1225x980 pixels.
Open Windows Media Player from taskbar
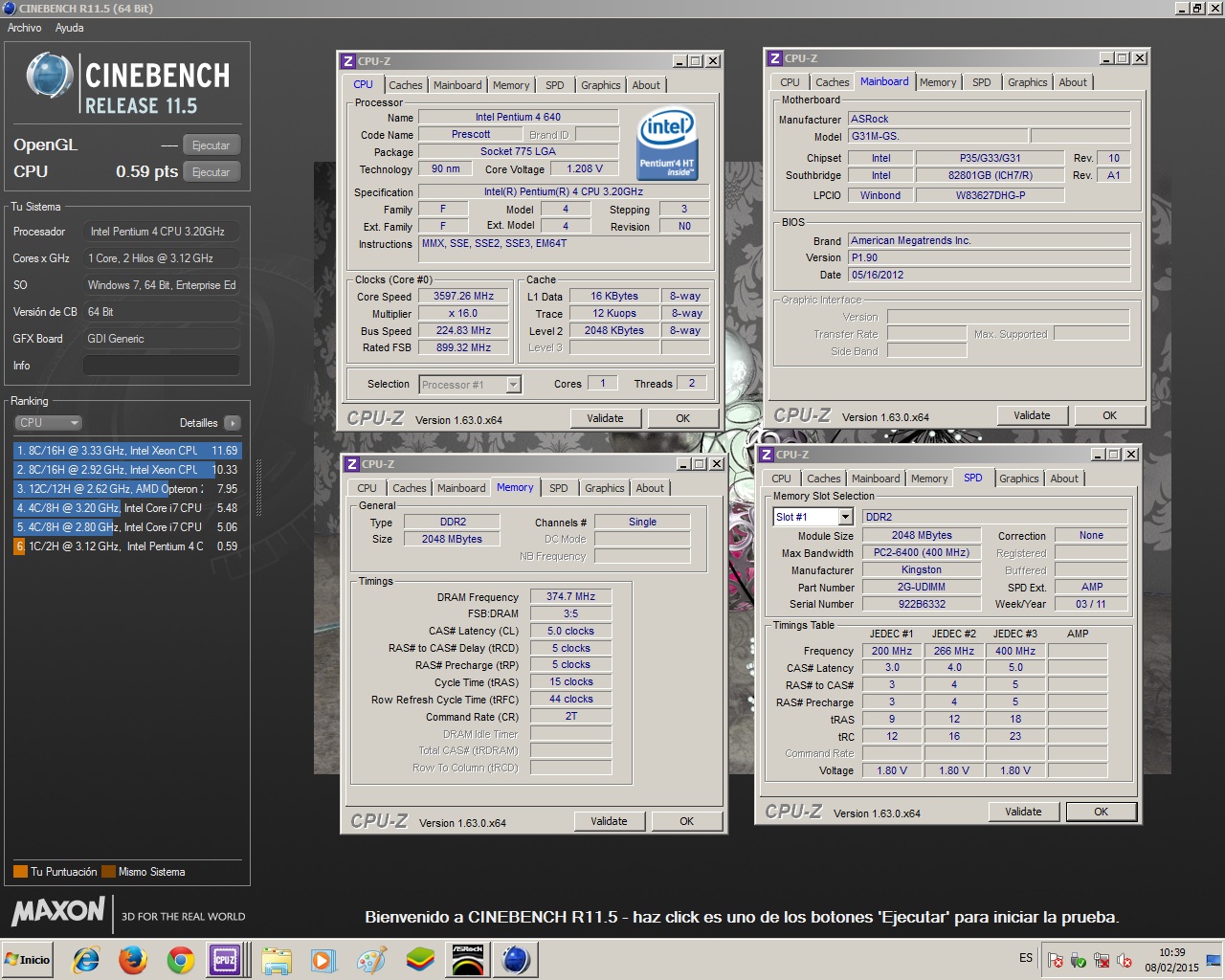point(323,959)
